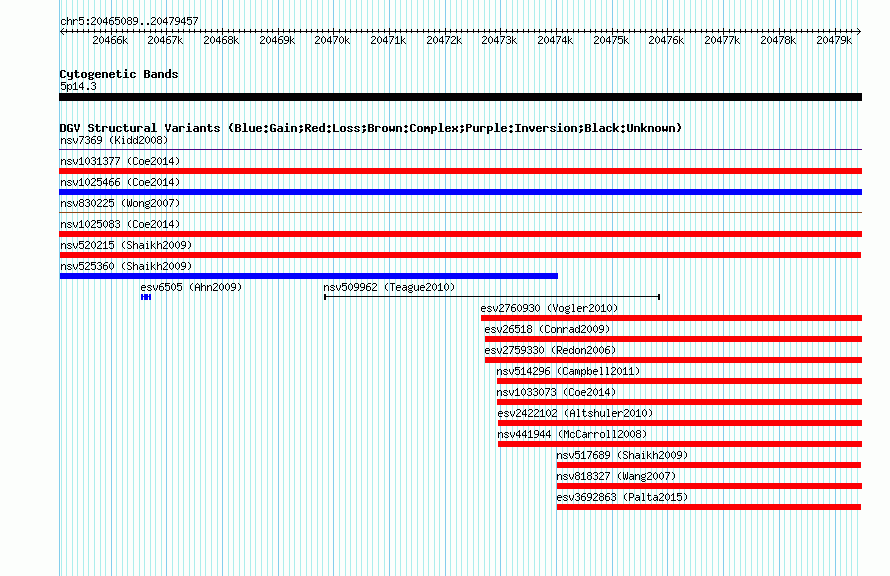This screenshot has height=576, width=890.
Task: Click the 20475k ruler tick label
Action: (611, 40)
